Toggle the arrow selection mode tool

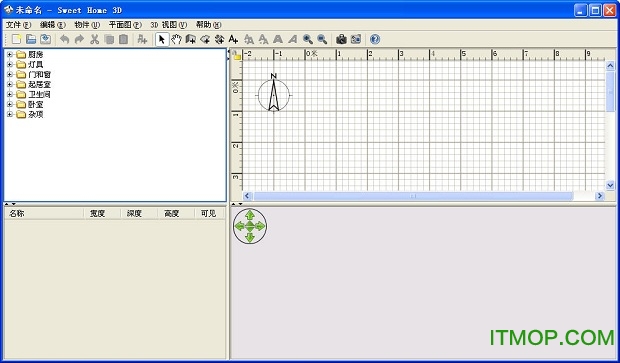[162, 39]
